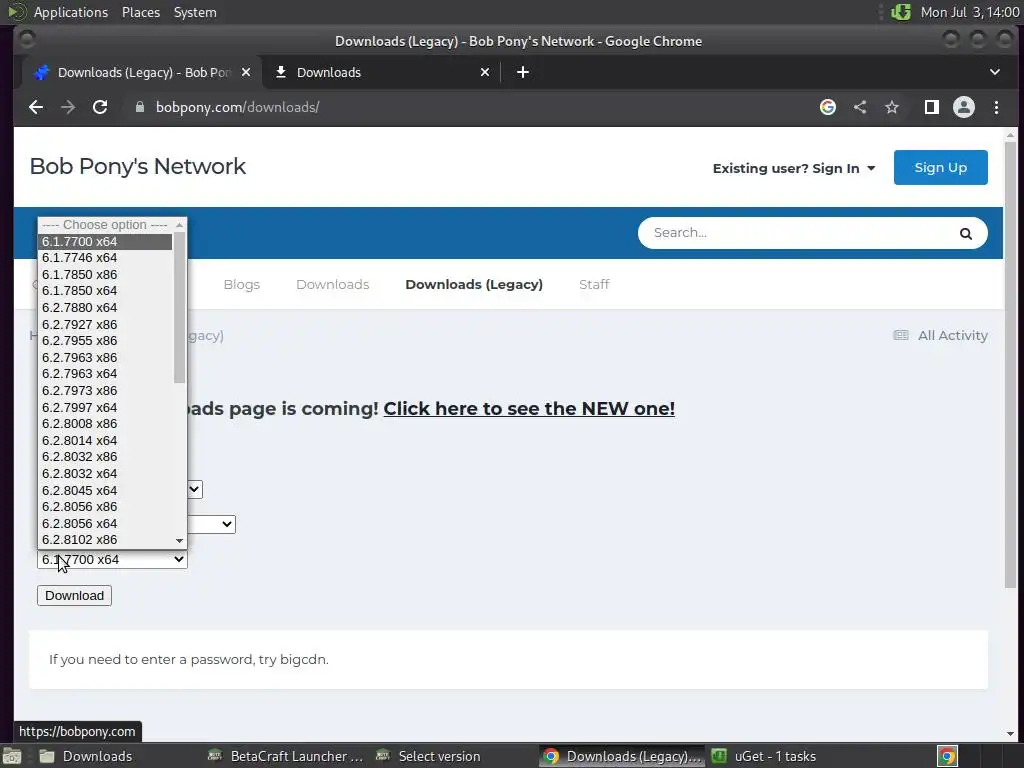Select option 6.2.8102 x86

pyautogui.click(x=105, y=540)
